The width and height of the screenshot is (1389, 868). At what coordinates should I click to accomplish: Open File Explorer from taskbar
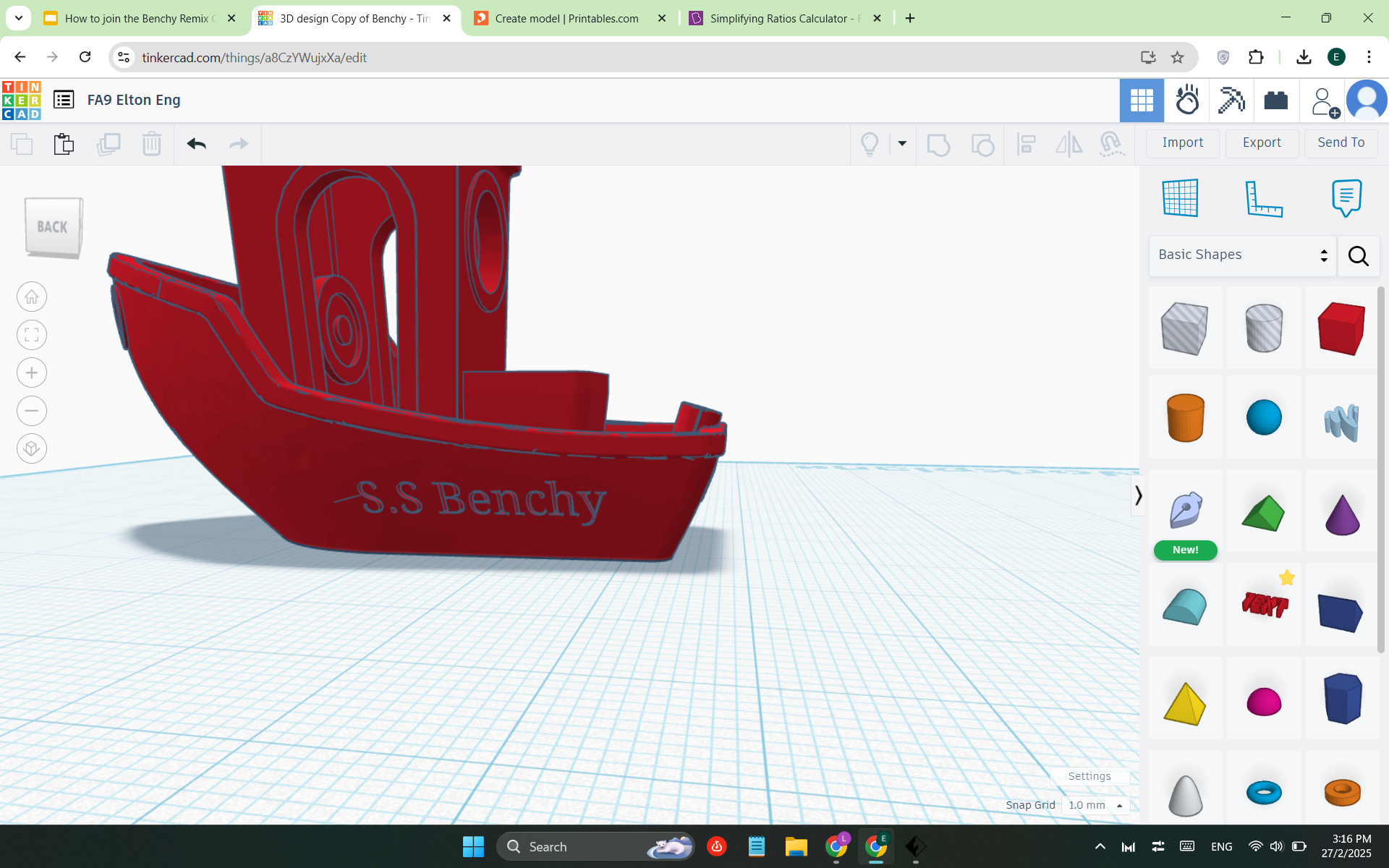pos(796,846)
